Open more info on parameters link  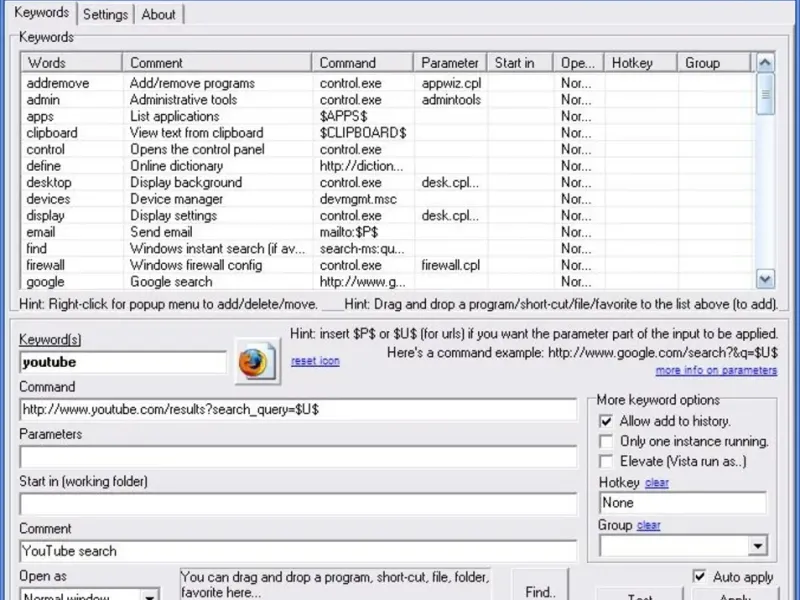[x=716, y=370]
